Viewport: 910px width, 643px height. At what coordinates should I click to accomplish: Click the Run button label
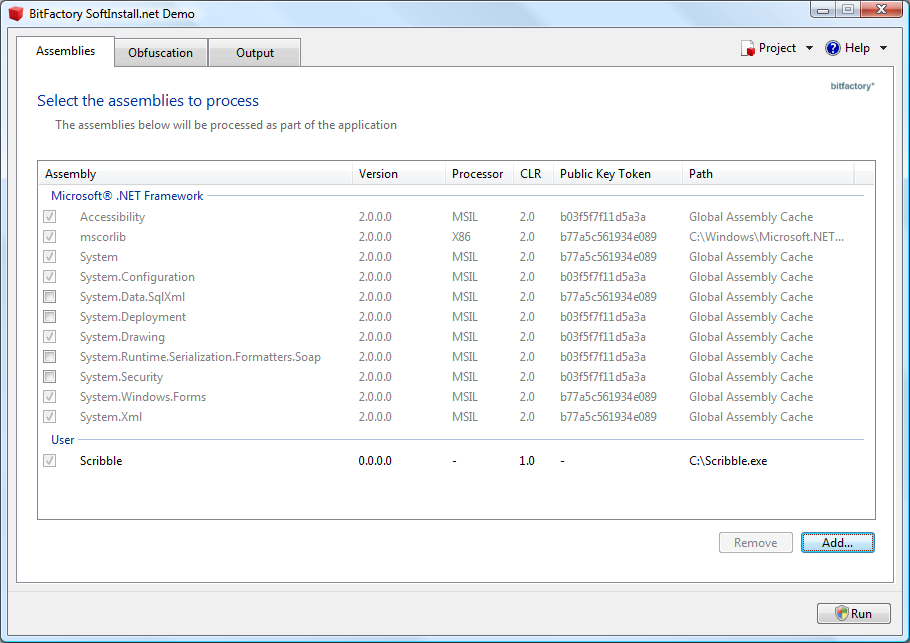coord(861,613)
